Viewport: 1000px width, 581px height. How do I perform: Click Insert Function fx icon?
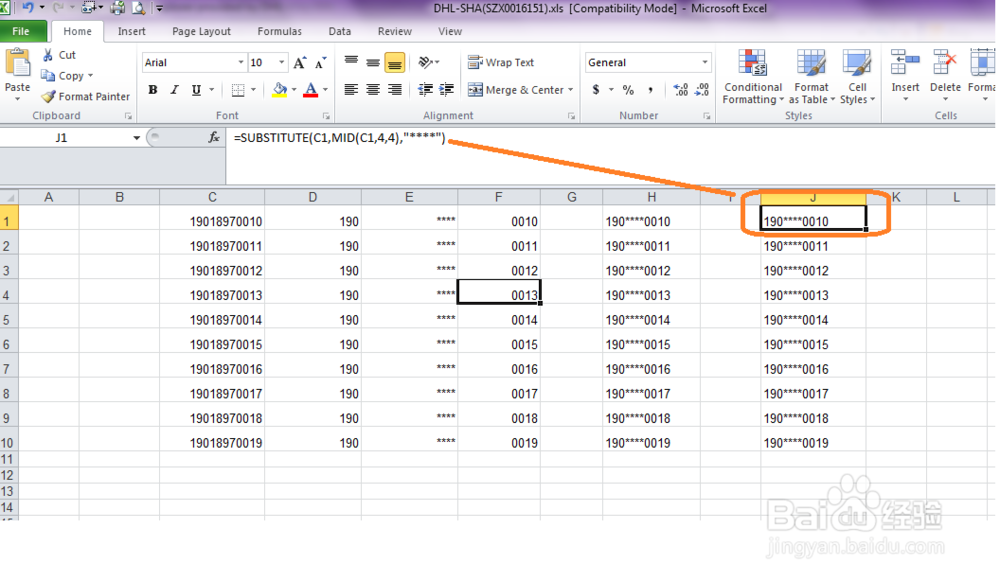pos(214,137)
